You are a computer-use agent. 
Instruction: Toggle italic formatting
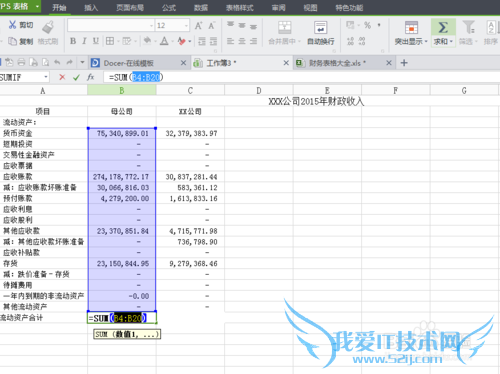[84, 41]
